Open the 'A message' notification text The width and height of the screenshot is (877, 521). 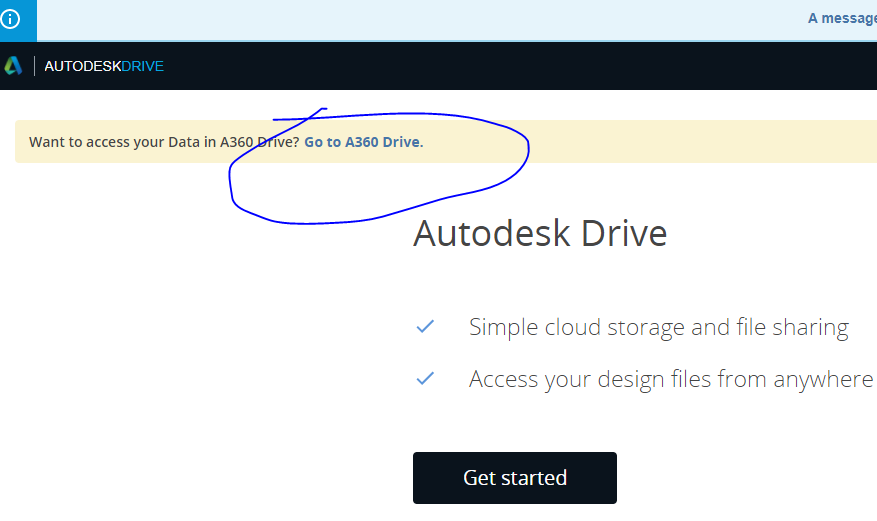pyautogui.click(x=841, y=18)
